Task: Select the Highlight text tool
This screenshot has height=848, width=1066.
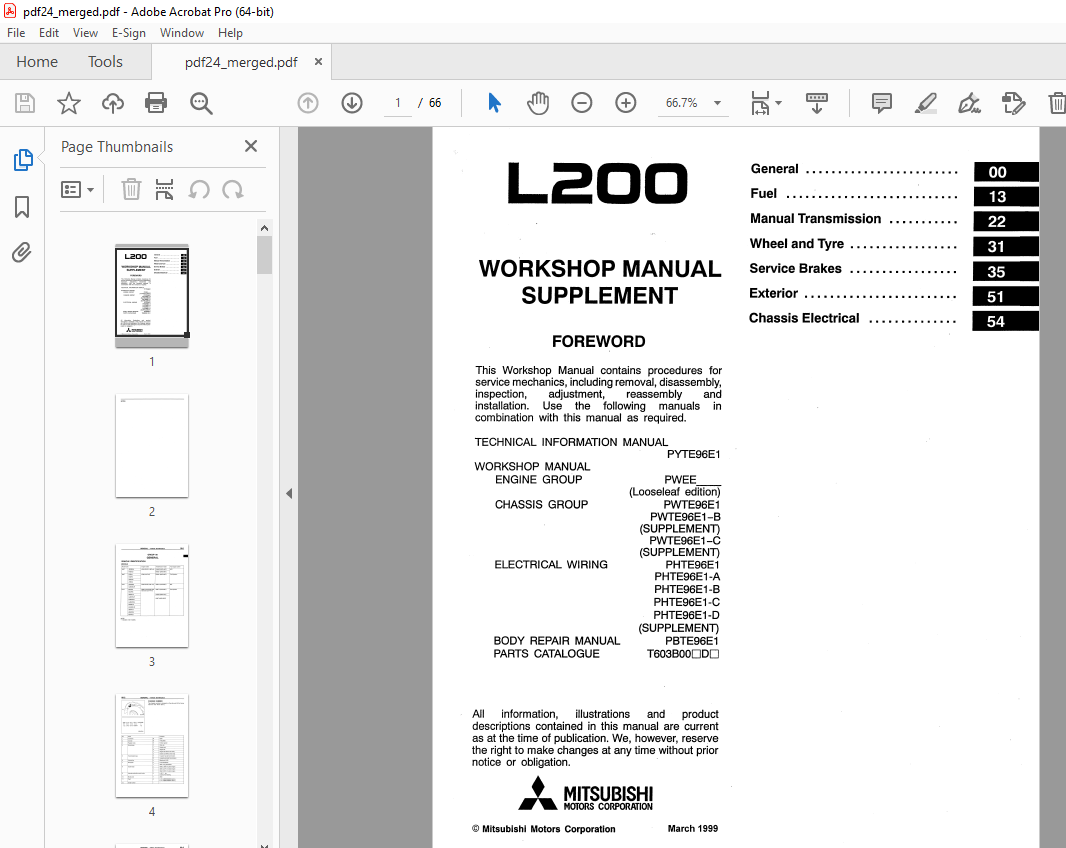Action: coord(925,103)
